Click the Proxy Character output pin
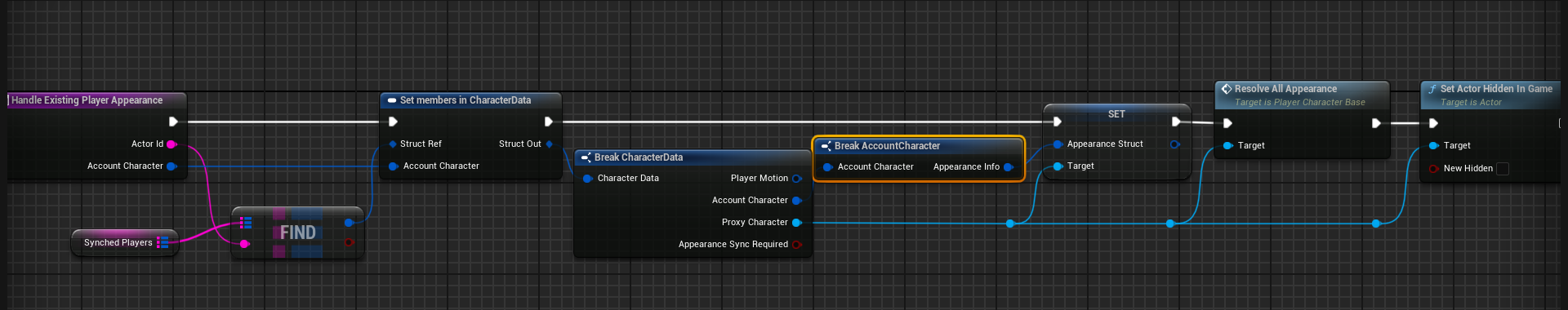The height and width of the screenshot is (310, 1568). click(x=797, y=222)
